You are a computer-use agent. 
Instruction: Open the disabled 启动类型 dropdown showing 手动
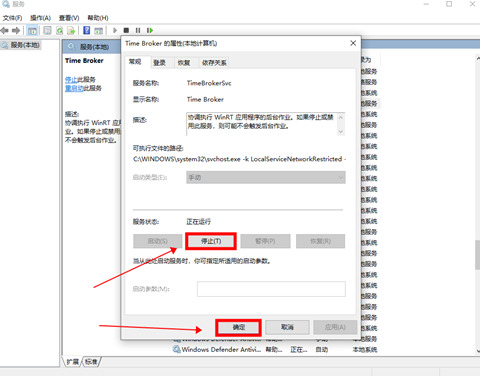point(266,177)
